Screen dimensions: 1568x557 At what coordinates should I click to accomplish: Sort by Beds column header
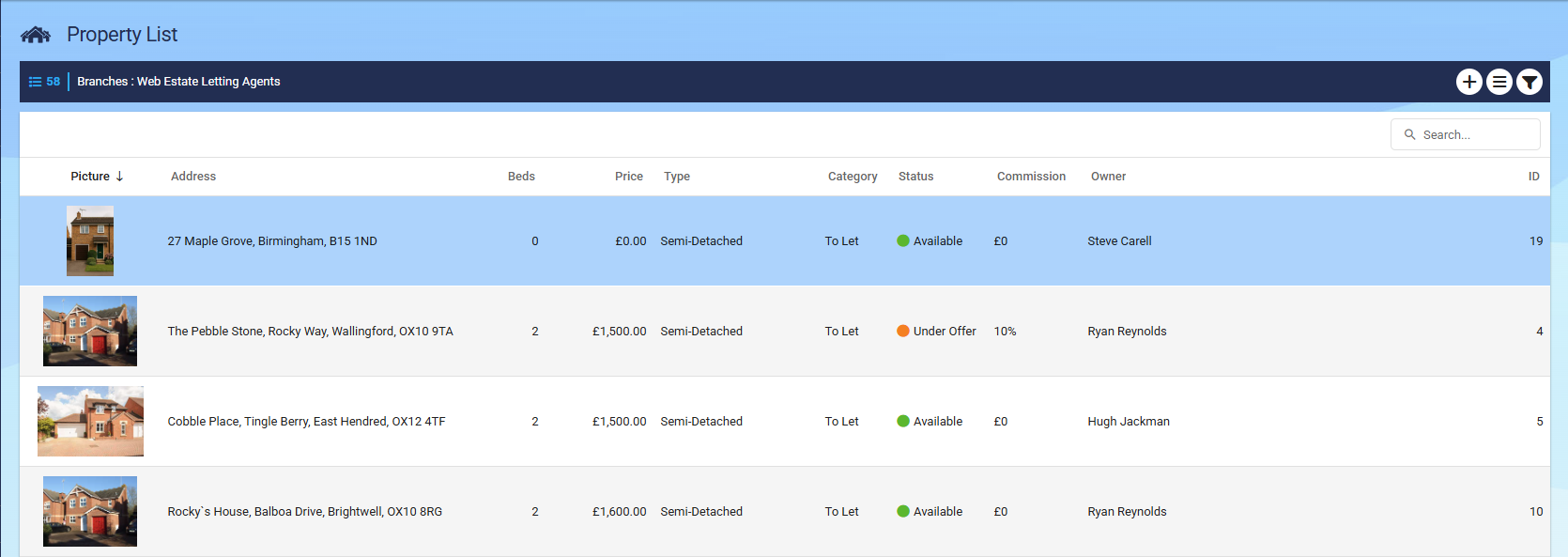point(521,177)
